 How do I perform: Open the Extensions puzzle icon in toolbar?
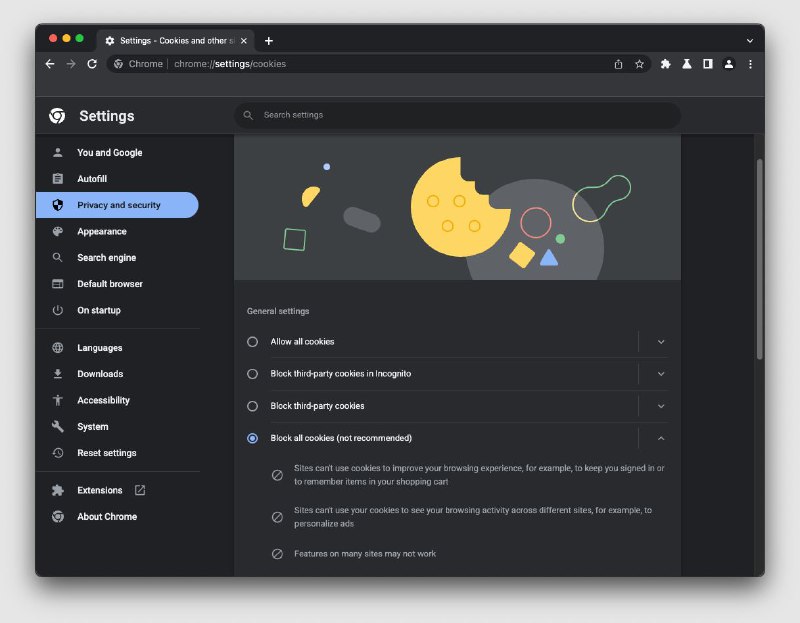point(665,64)
